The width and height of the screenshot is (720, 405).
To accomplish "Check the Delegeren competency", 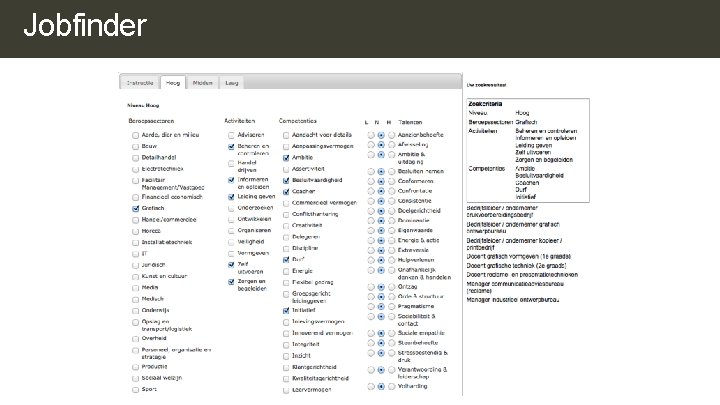I will tap(286, 237).
